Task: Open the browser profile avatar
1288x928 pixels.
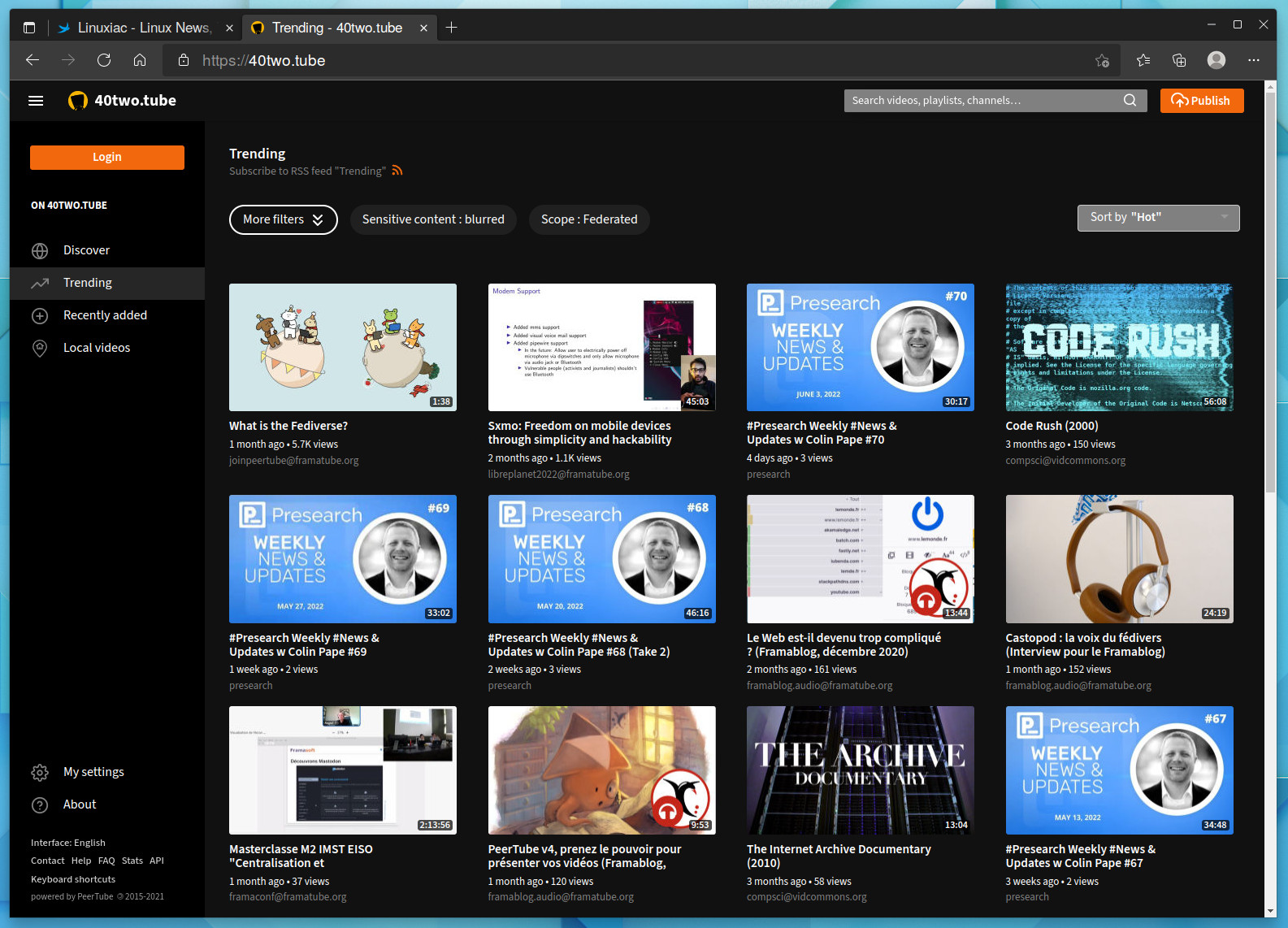Action: point(1216,60)
